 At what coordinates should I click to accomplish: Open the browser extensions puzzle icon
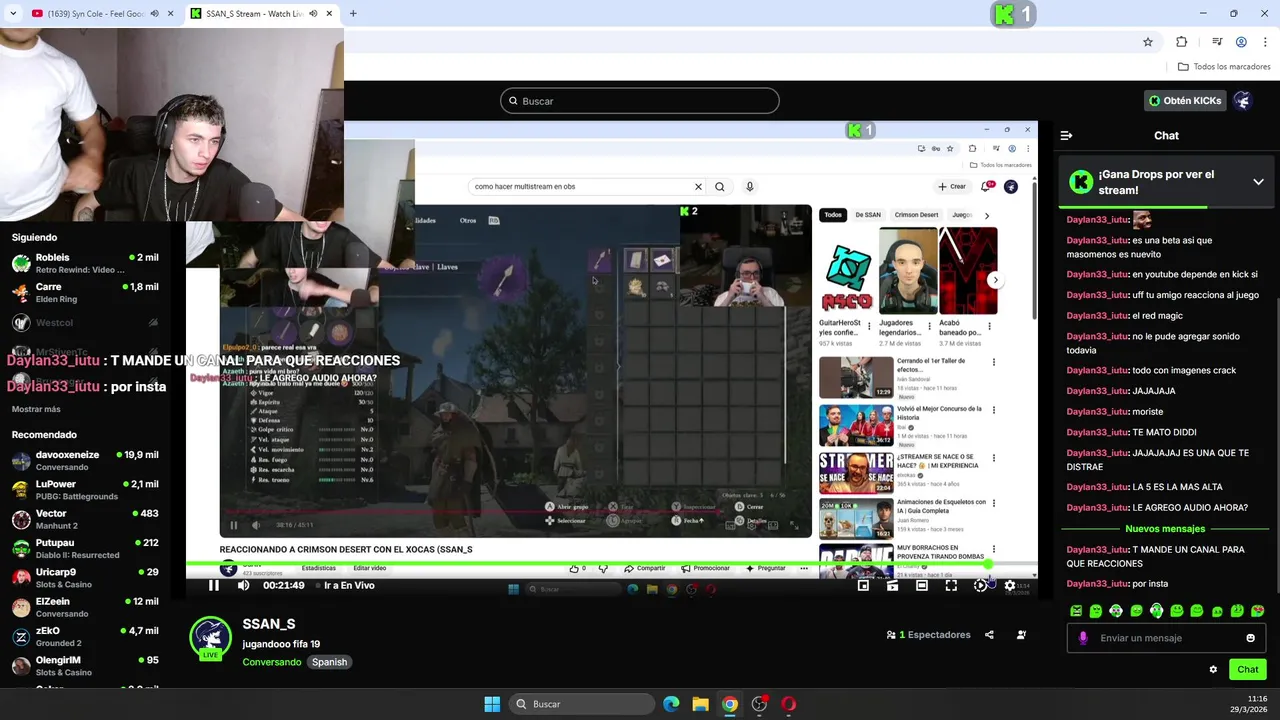(x=1181, y=42)
